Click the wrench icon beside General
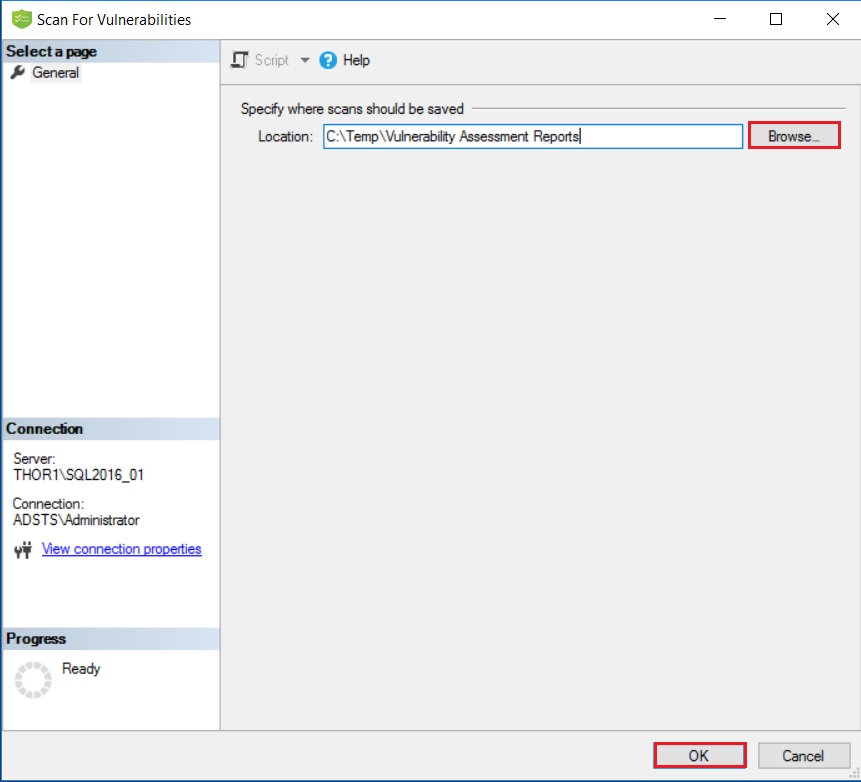The height and width of the screenshot is (782, 861). pos(18,72)
